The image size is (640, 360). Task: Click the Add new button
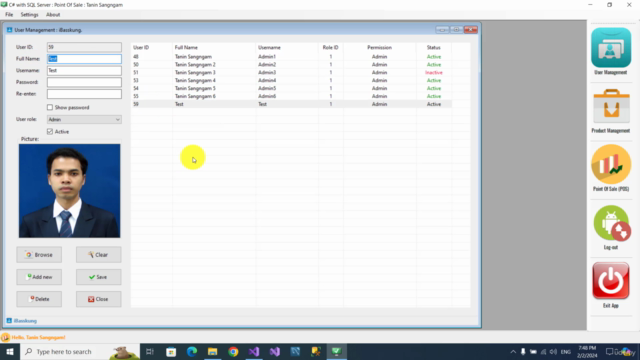click(39, 277)
